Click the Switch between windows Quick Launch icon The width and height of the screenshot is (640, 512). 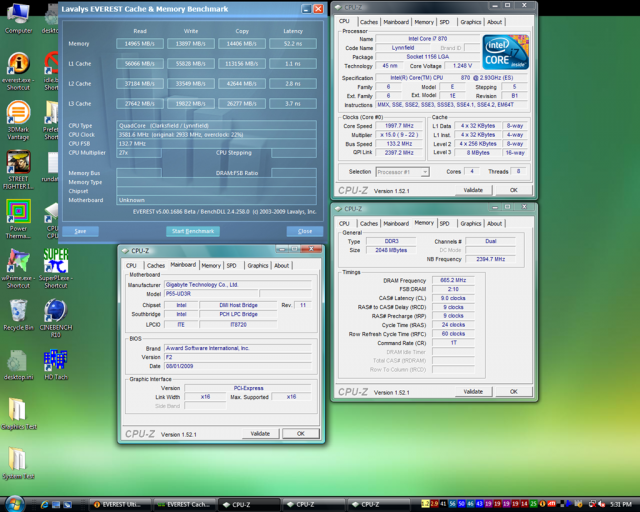pyautogui.click(x=67, y=505)
